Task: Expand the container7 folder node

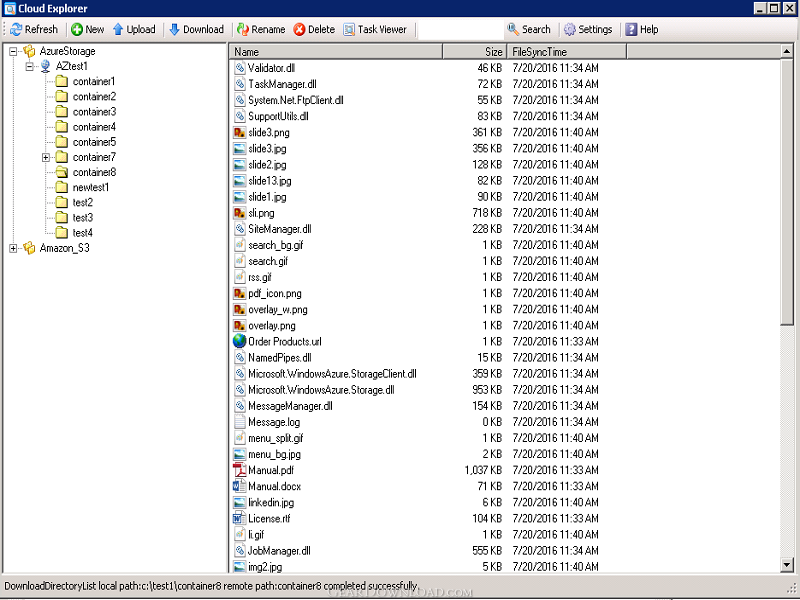Action: 46,158
